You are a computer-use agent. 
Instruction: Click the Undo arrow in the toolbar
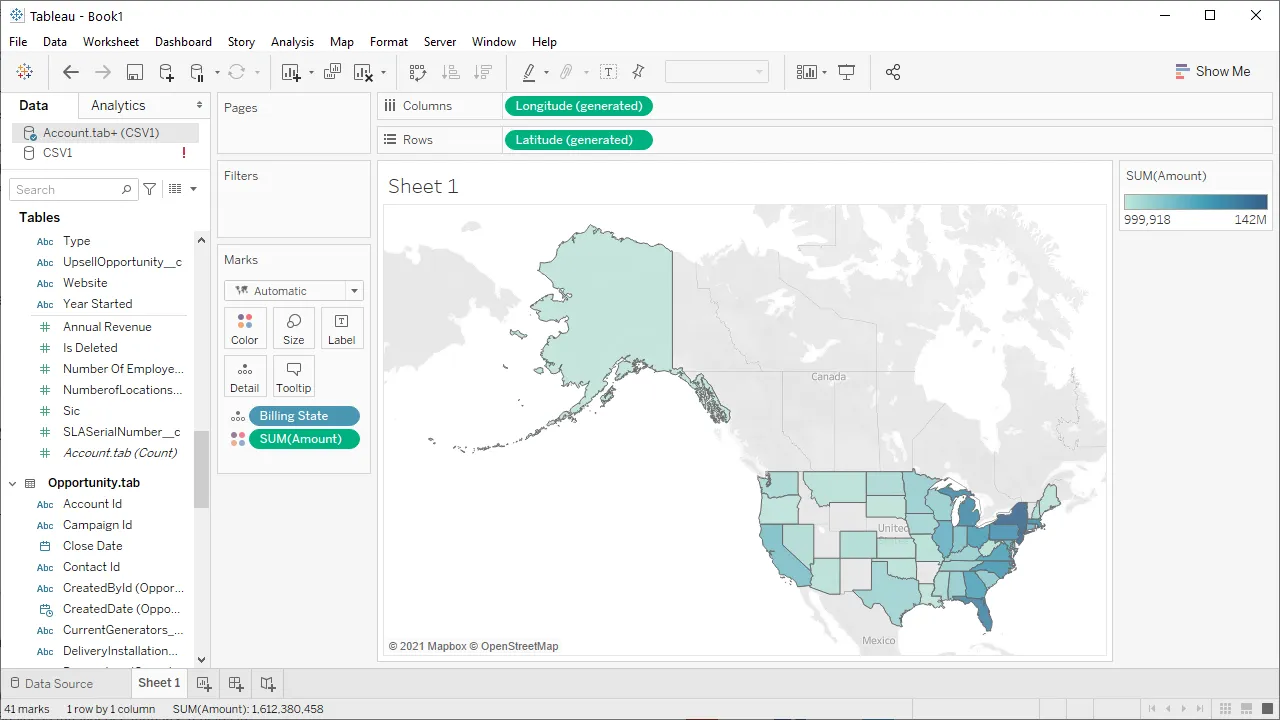[70, 72]
